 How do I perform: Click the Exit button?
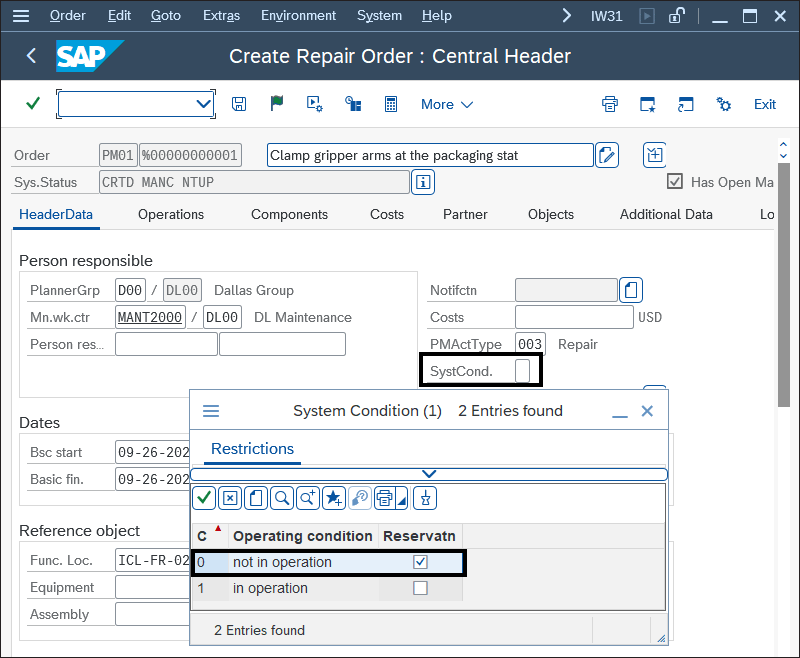tap(765, 104)
